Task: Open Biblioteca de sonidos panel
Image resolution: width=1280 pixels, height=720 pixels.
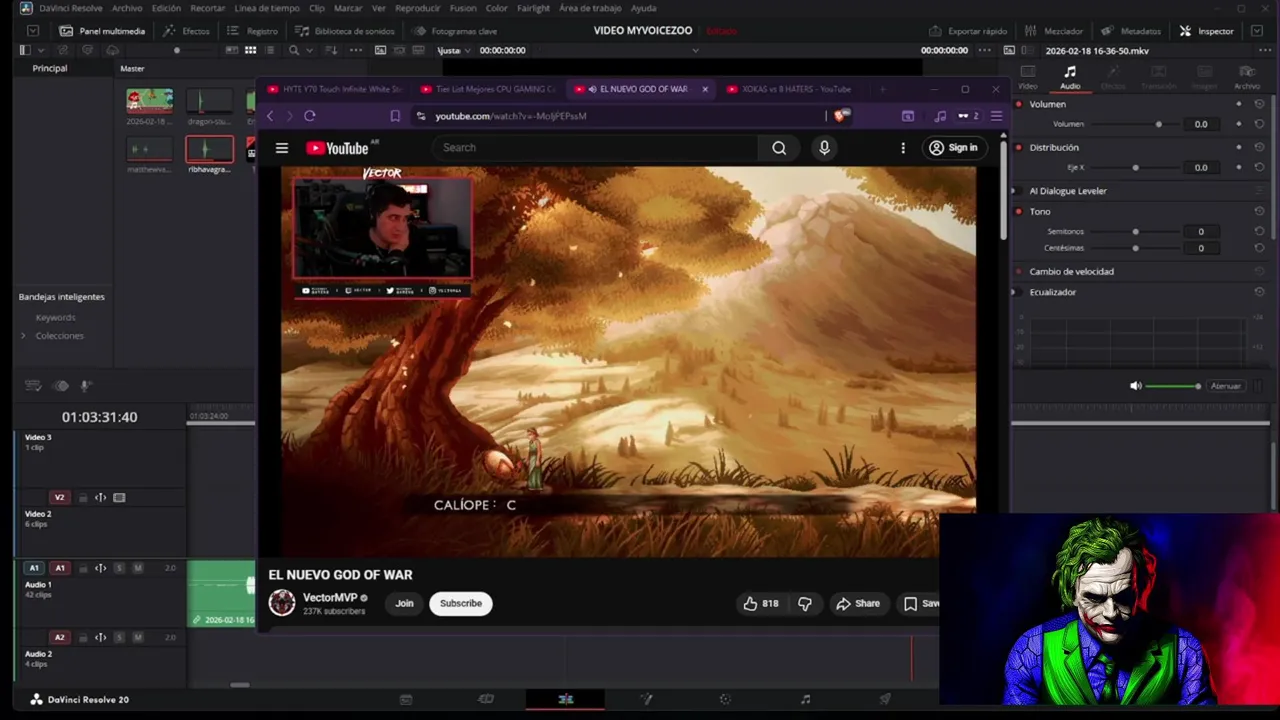Action: [x=344, y=31]
